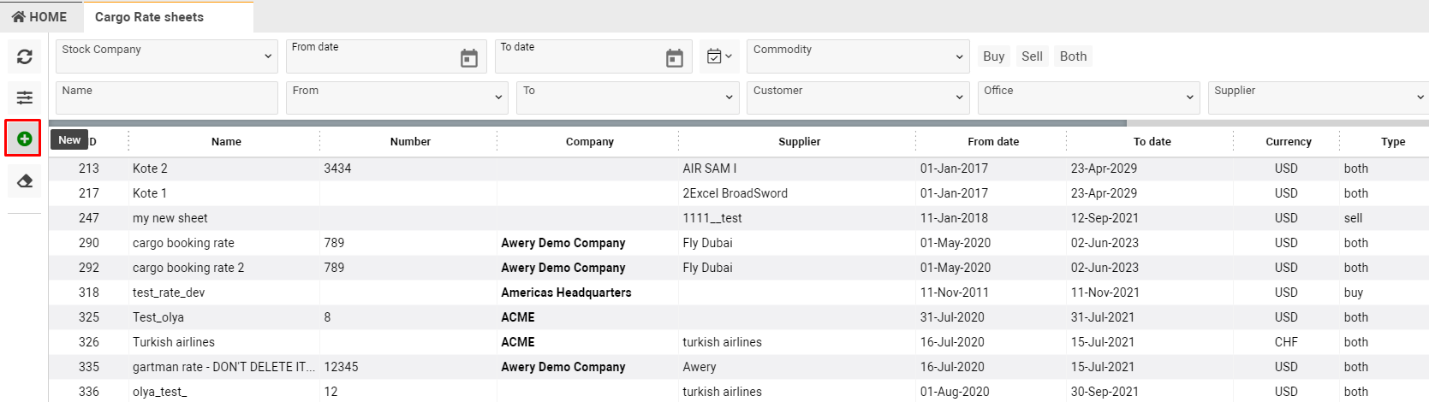Click the Name filter input field

pyautogui.click(x=166, y=97)
